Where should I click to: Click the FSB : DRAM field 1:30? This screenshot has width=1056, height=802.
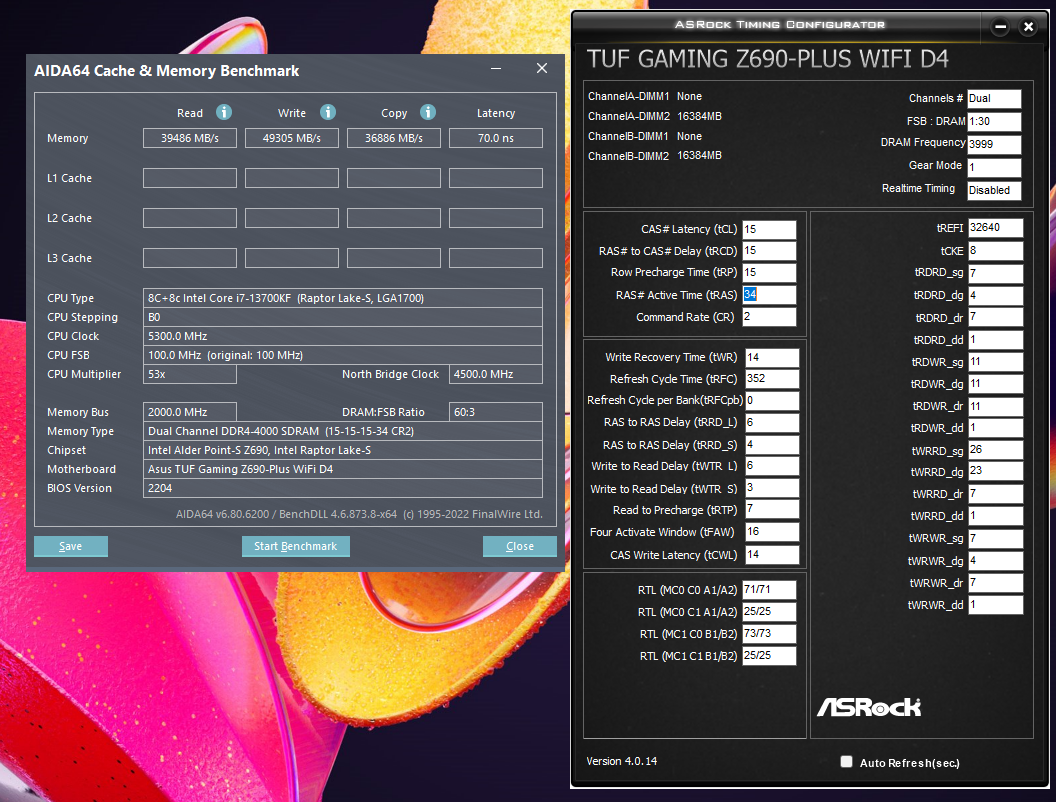pyautogui.click(x=994, y=121)
